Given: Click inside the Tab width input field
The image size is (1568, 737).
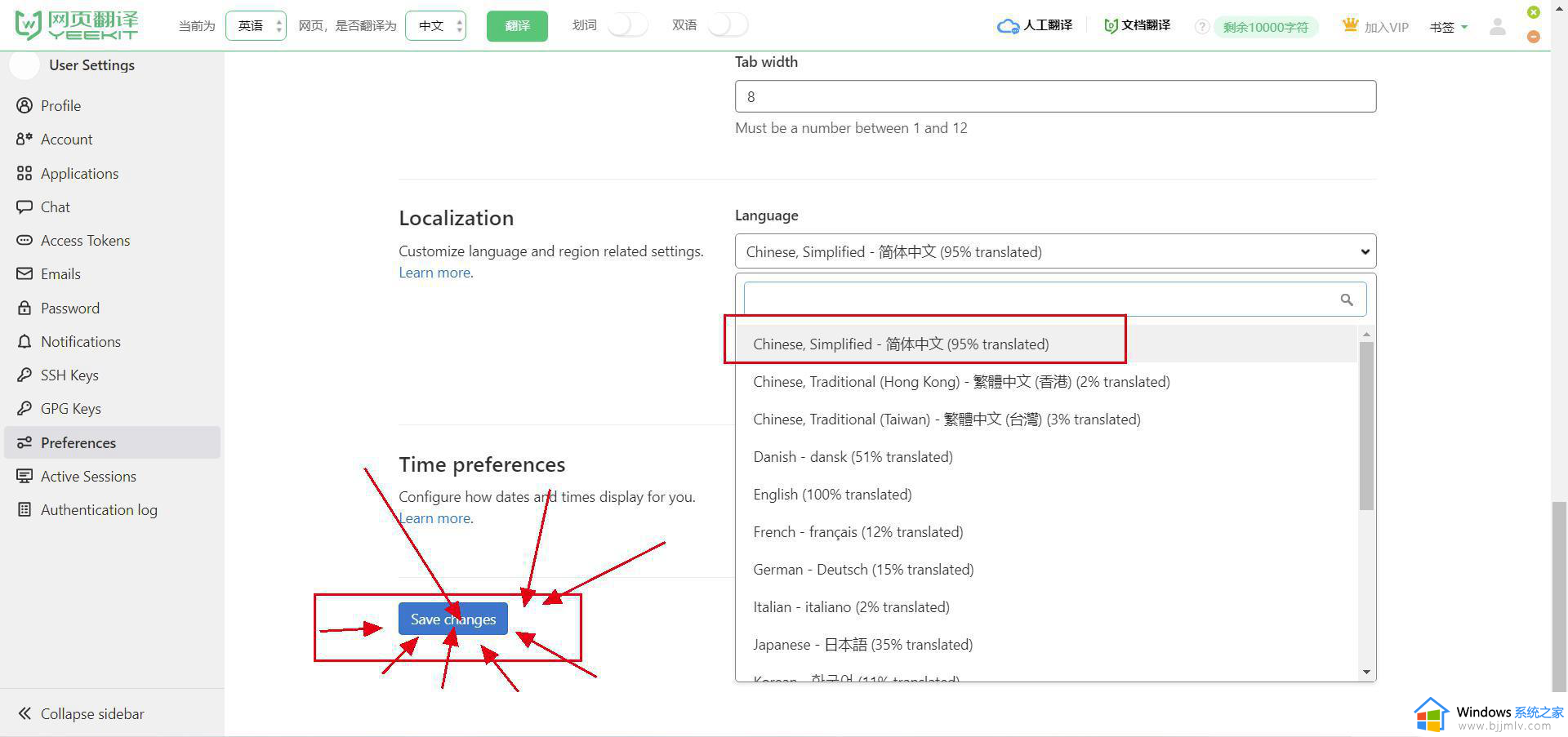Looking at the screenshot, I should pyautogui.click(x=1055, y=96).
